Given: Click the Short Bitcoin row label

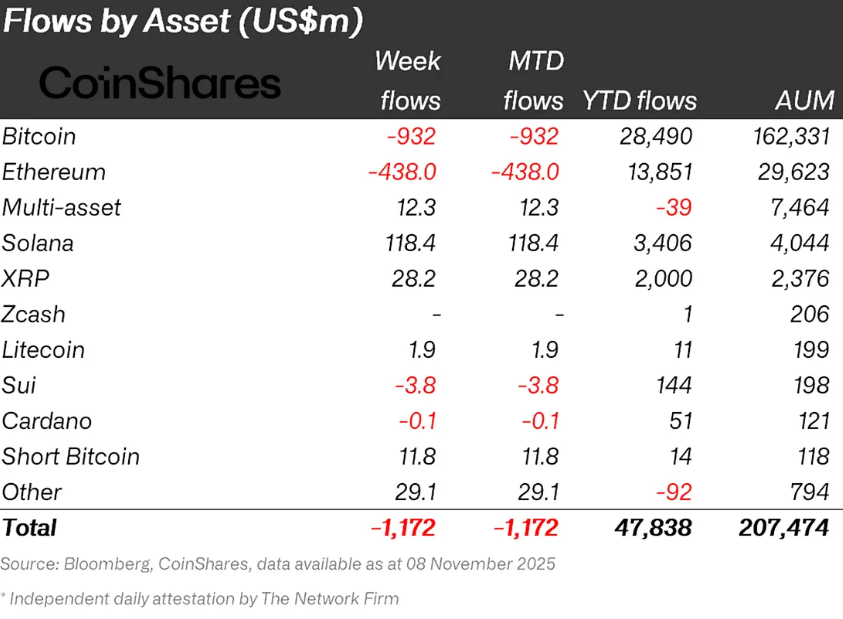Looking at the screenshot, I should (70, 457).
